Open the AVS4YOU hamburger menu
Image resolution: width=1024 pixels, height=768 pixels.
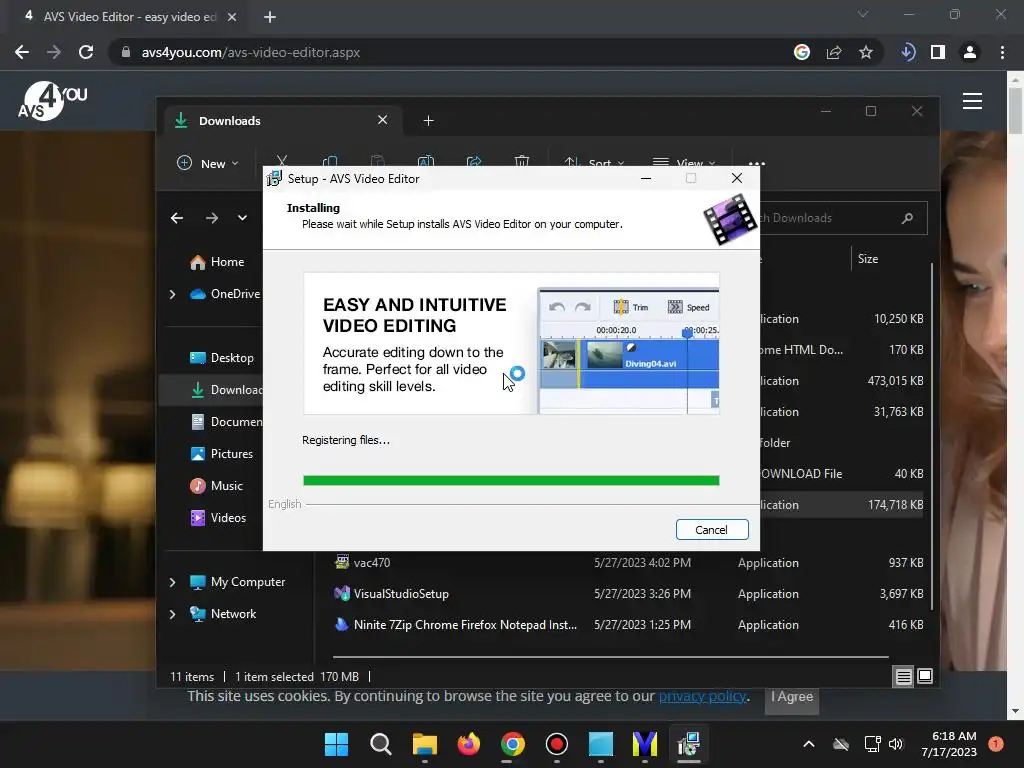click(972, 101)
